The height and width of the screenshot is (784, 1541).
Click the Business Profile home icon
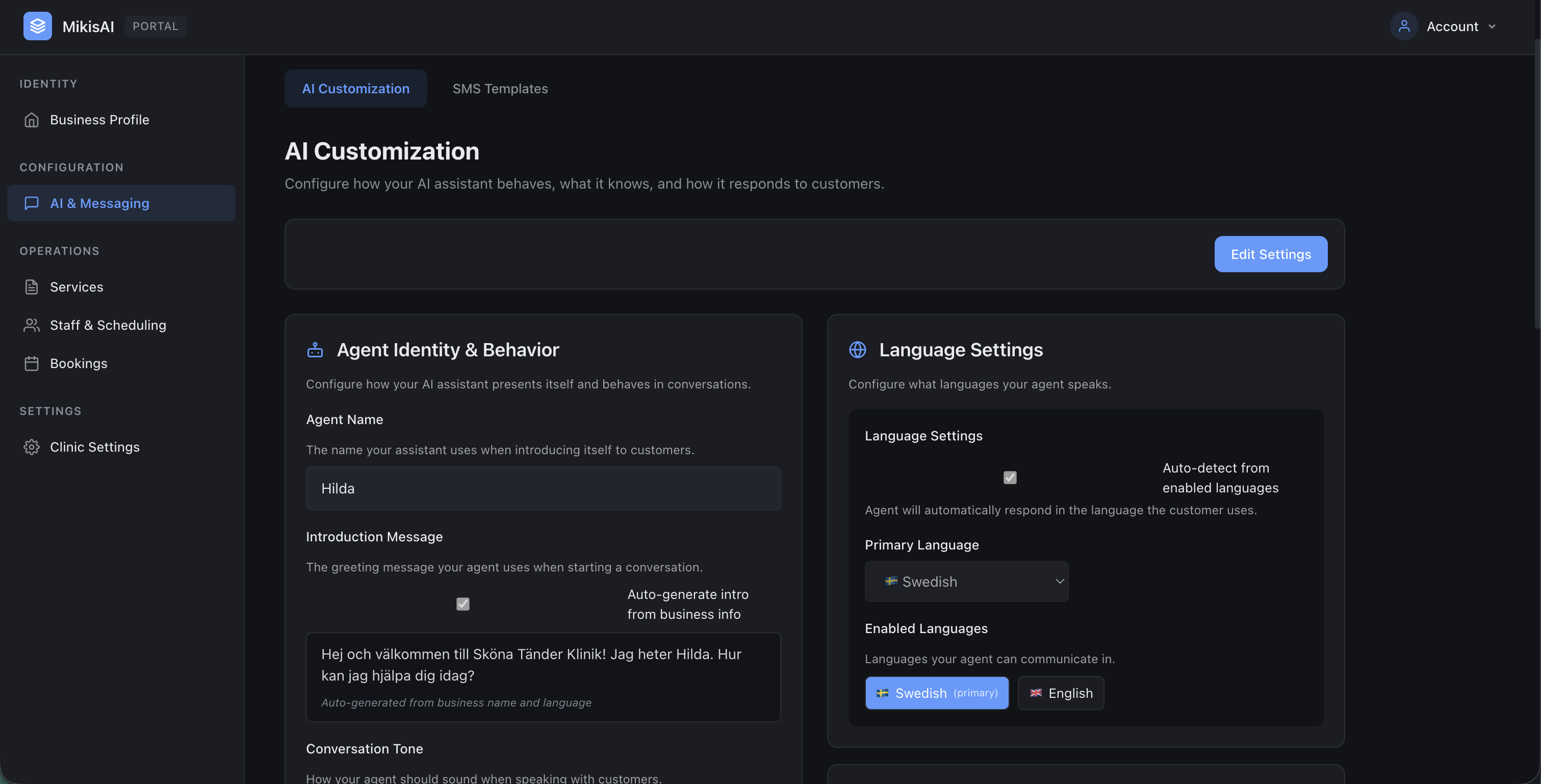click(32, 120)
